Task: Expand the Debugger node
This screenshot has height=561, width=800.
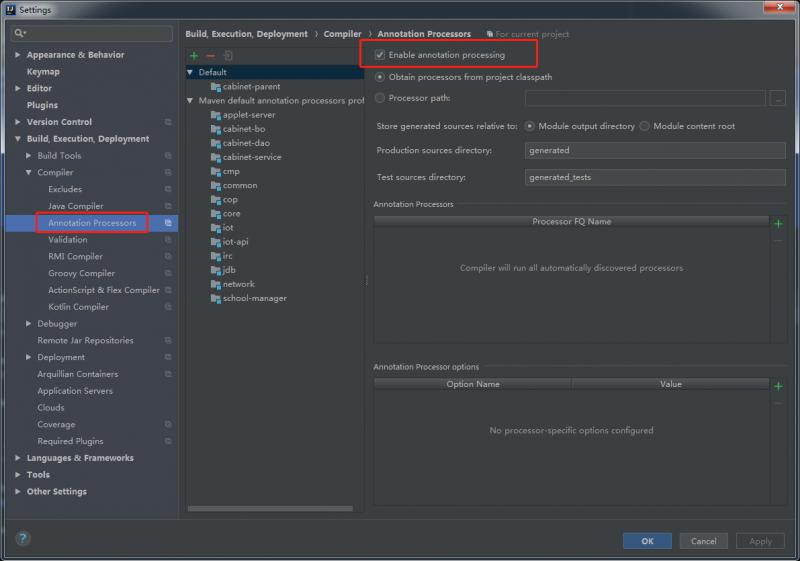Action: [29, 323]
